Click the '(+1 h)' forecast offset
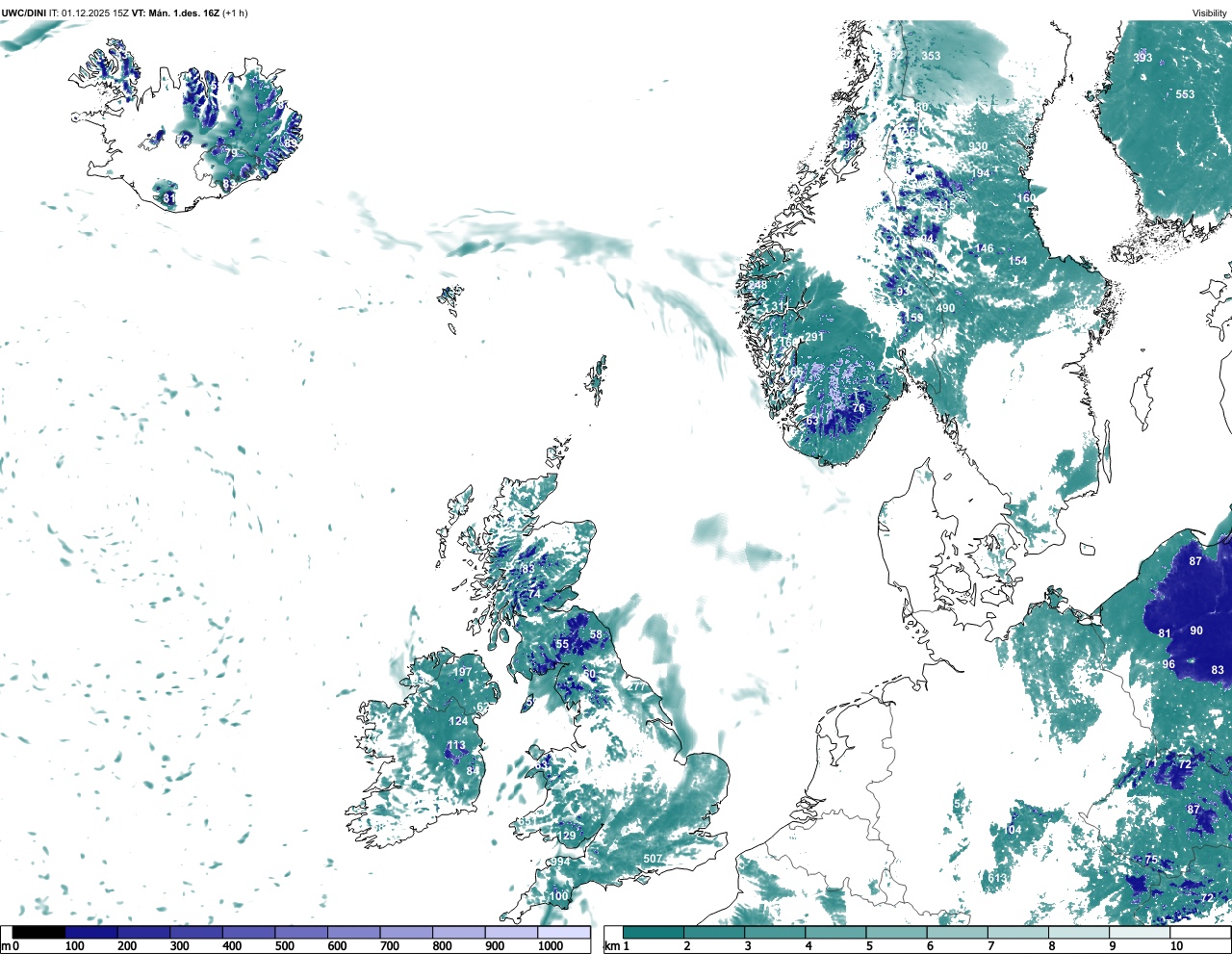The width and height of the screenshot is (1232, 954). [x=235, y=13]
